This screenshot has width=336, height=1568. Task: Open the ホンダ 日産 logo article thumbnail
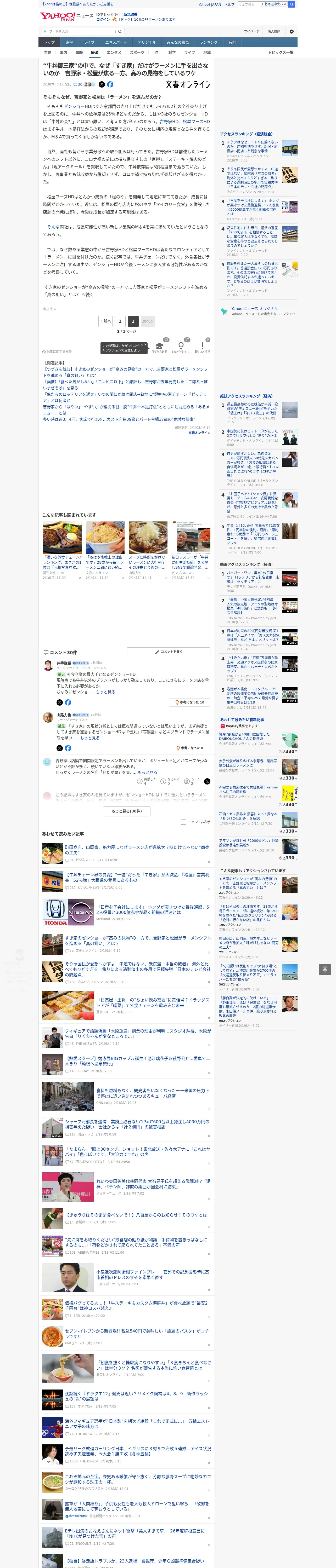(68, 912)
